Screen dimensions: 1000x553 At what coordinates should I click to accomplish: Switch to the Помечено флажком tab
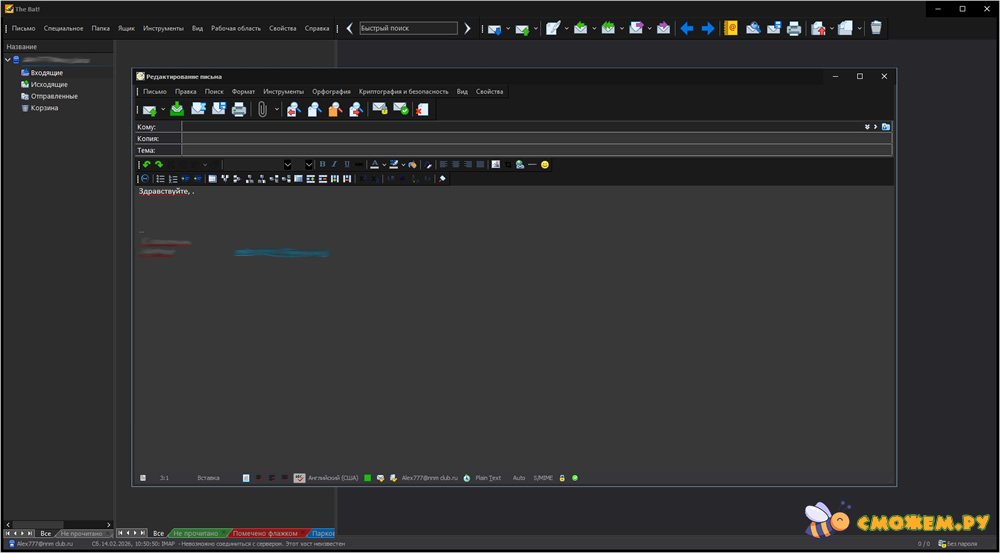point(264,534)
